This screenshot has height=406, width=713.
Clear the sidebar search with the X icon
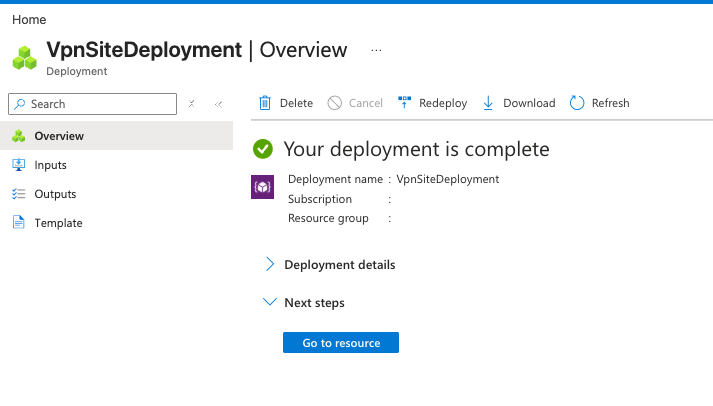191,104
